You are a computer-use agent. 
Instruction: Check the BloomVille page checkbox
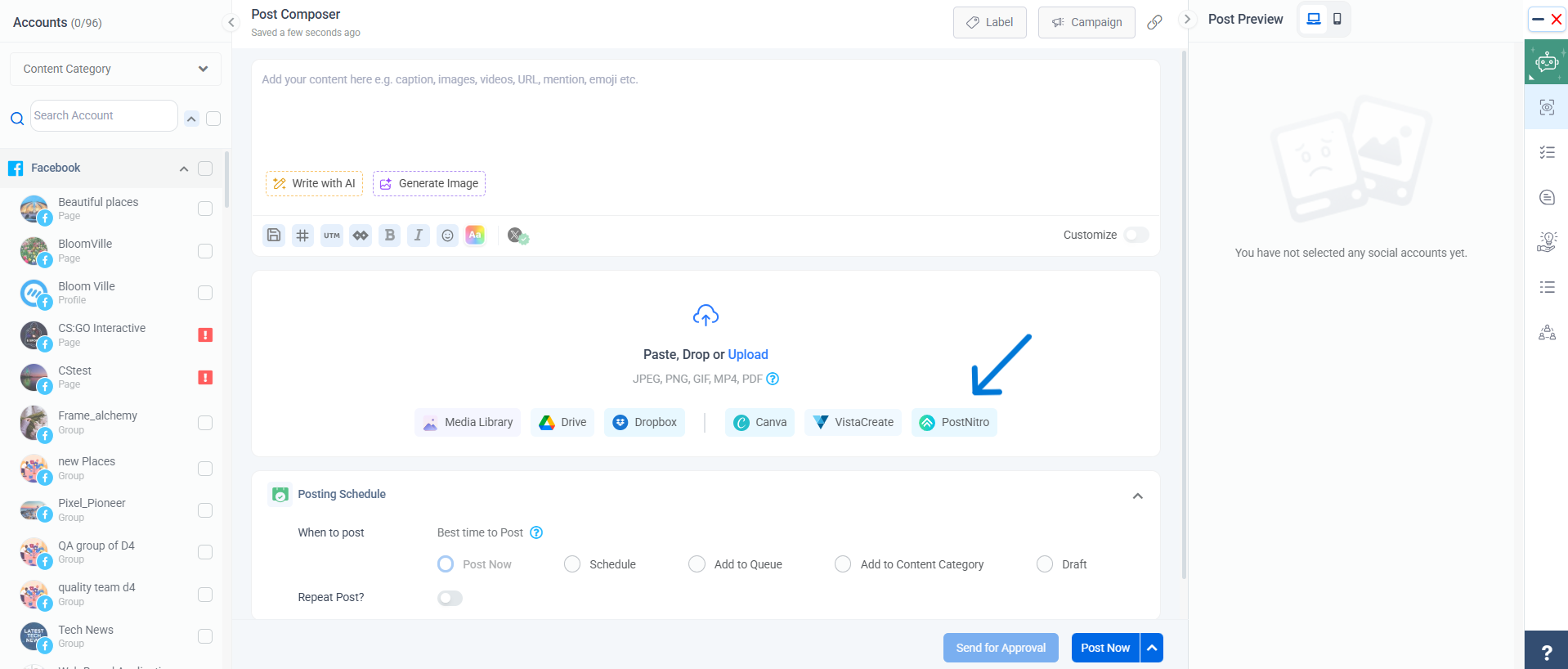[205, 251]
